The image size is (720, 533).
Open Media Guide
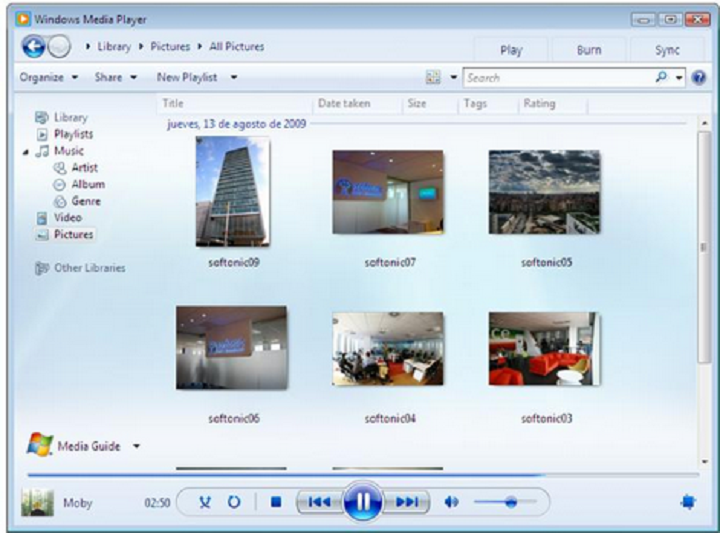point(88,446)
